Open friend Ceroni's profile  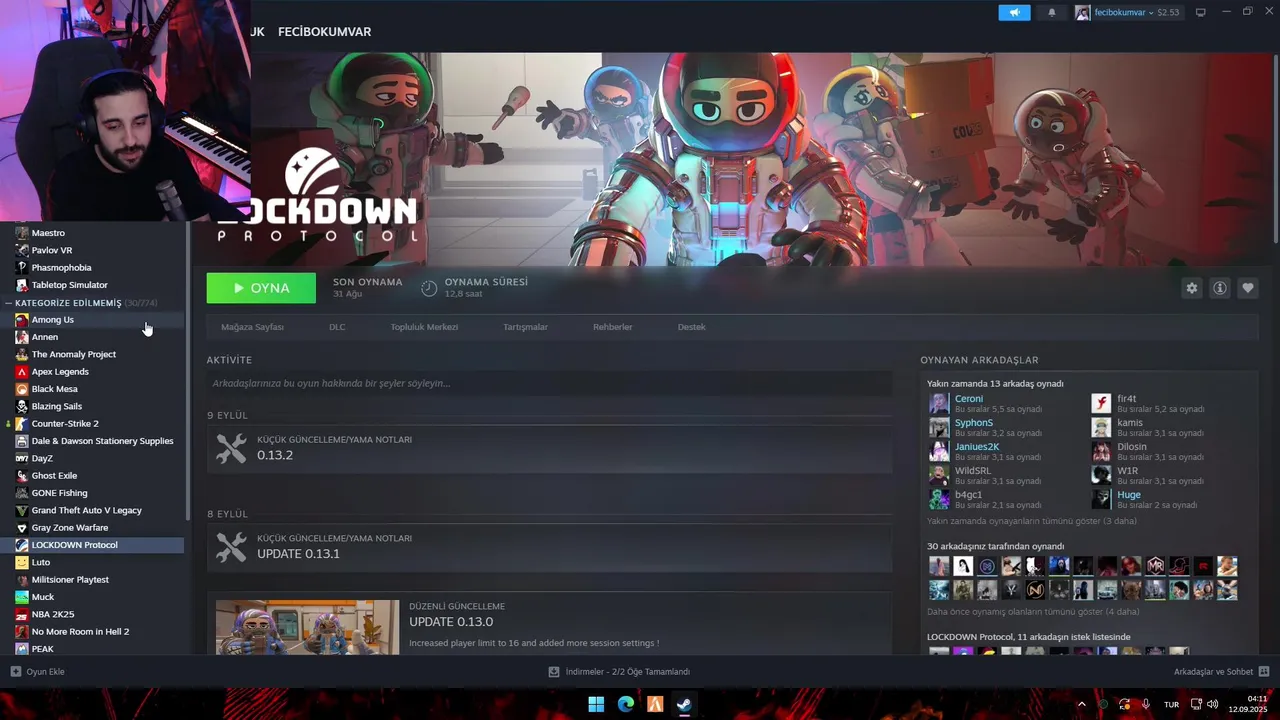pyautogui.click(x=969, y=398)
